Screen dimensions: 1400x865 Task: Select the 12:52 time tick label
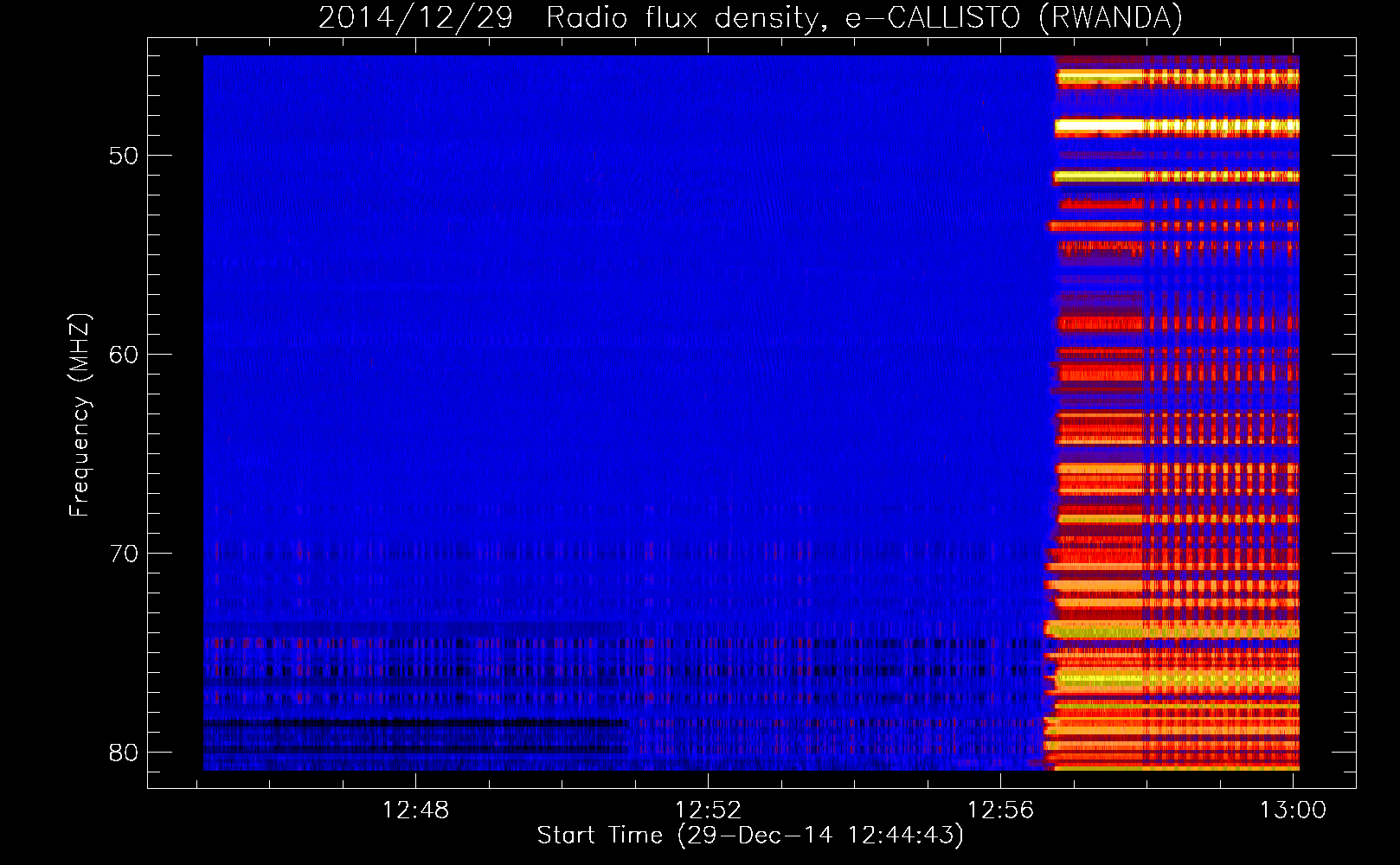coord(709,811)
